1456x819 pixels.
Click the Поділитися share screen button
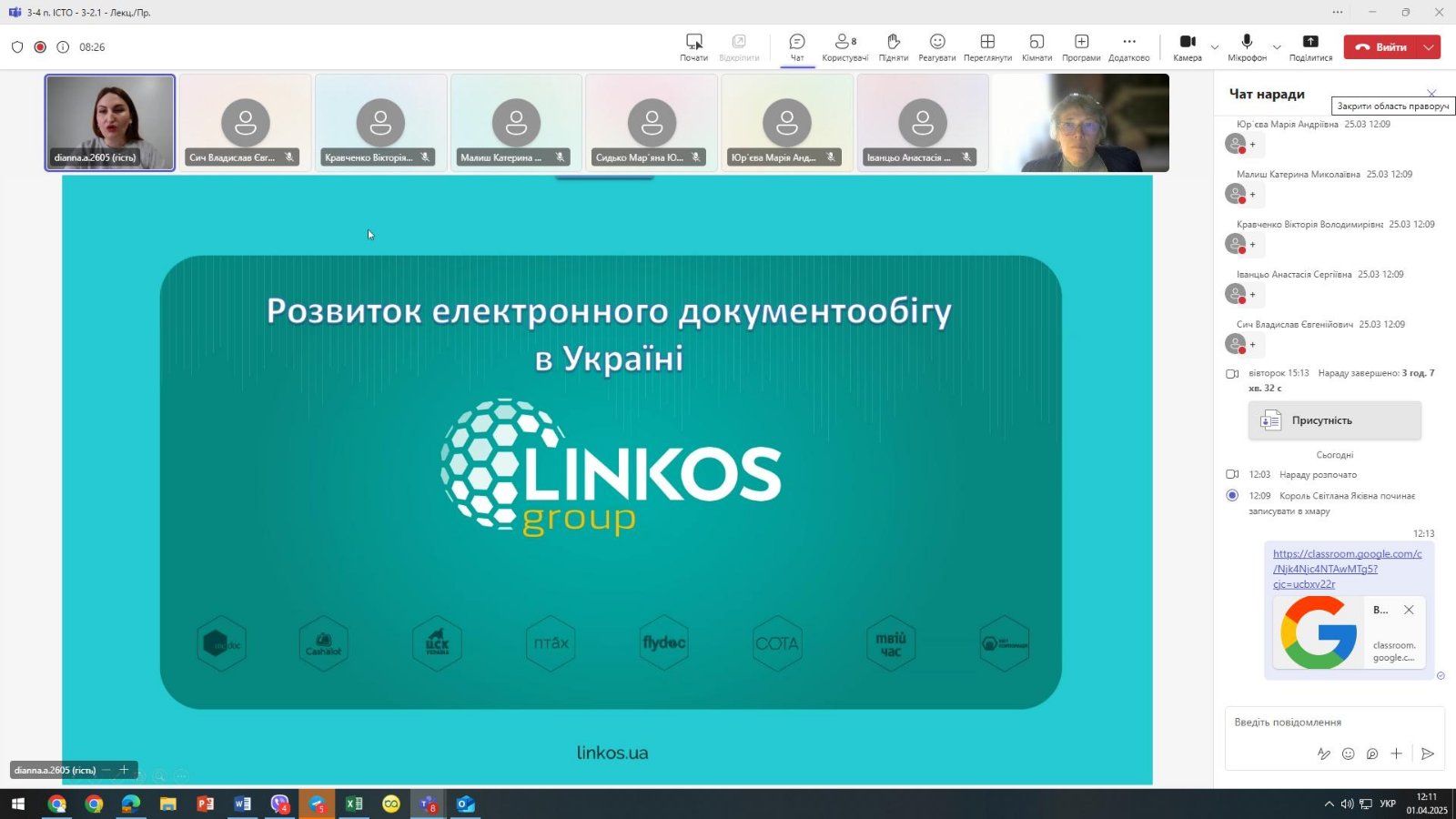(x=1310, y=47)
